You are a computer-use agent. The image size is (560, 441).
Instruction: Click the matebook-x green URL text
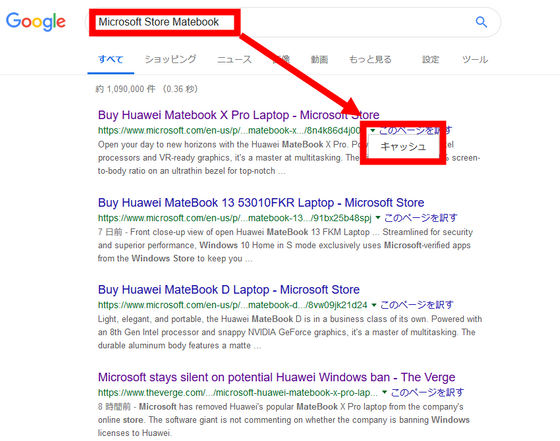(229, 130)
